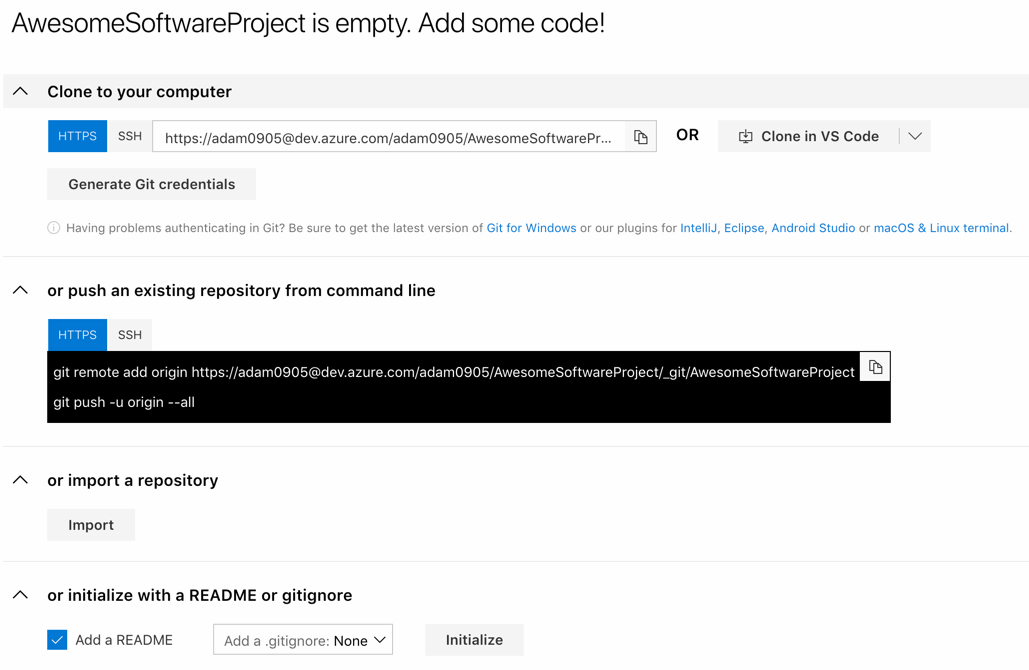1029x670 pixels.
Task: Click inside the clone URL field
Action: pos(390,136)
